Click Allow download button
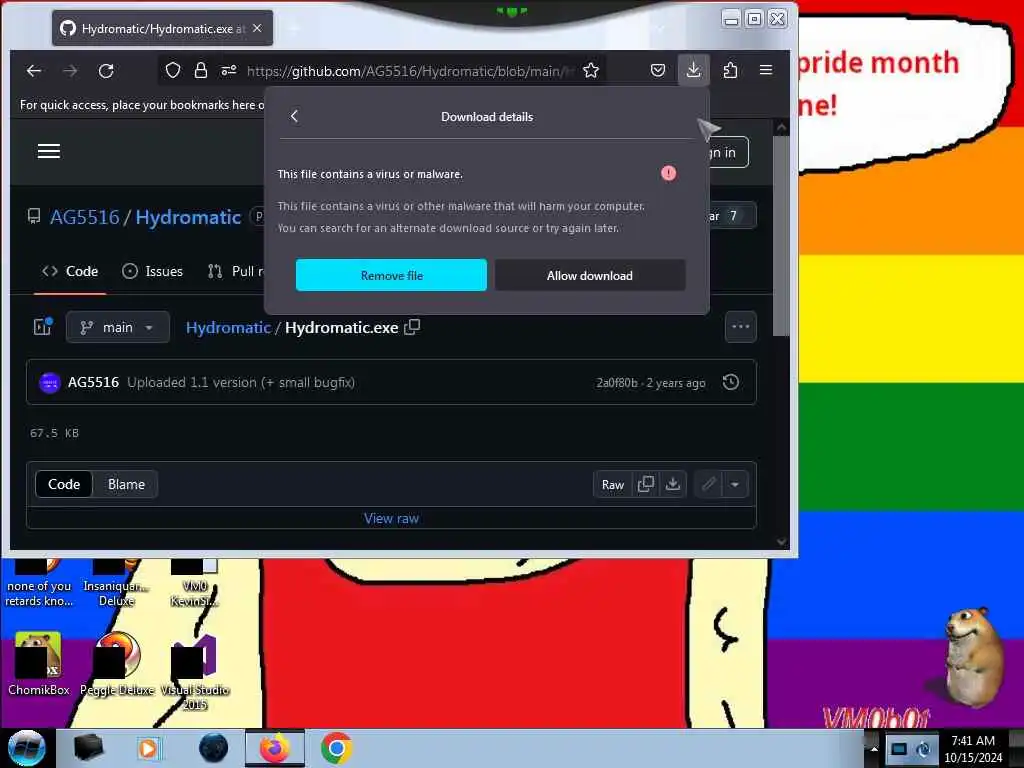1024x768 pixels. click(590, 275)
